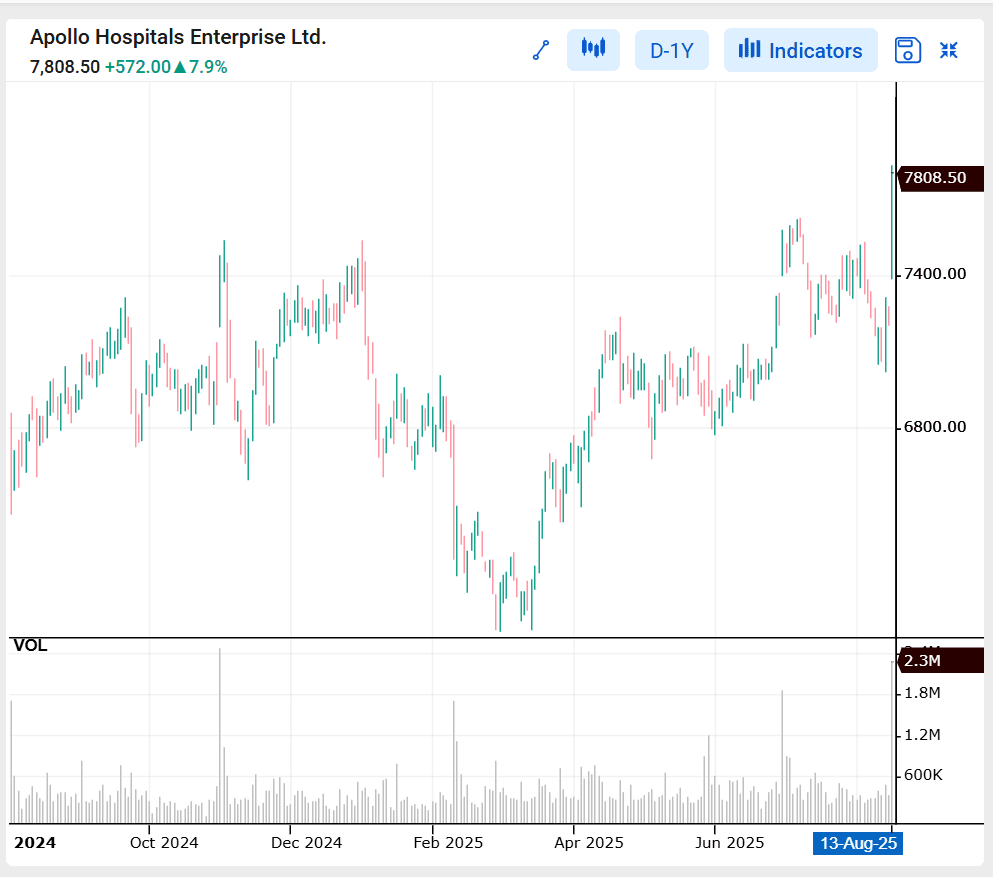
Task: Click the Jun 2025 time axis label
Action: 730,843
